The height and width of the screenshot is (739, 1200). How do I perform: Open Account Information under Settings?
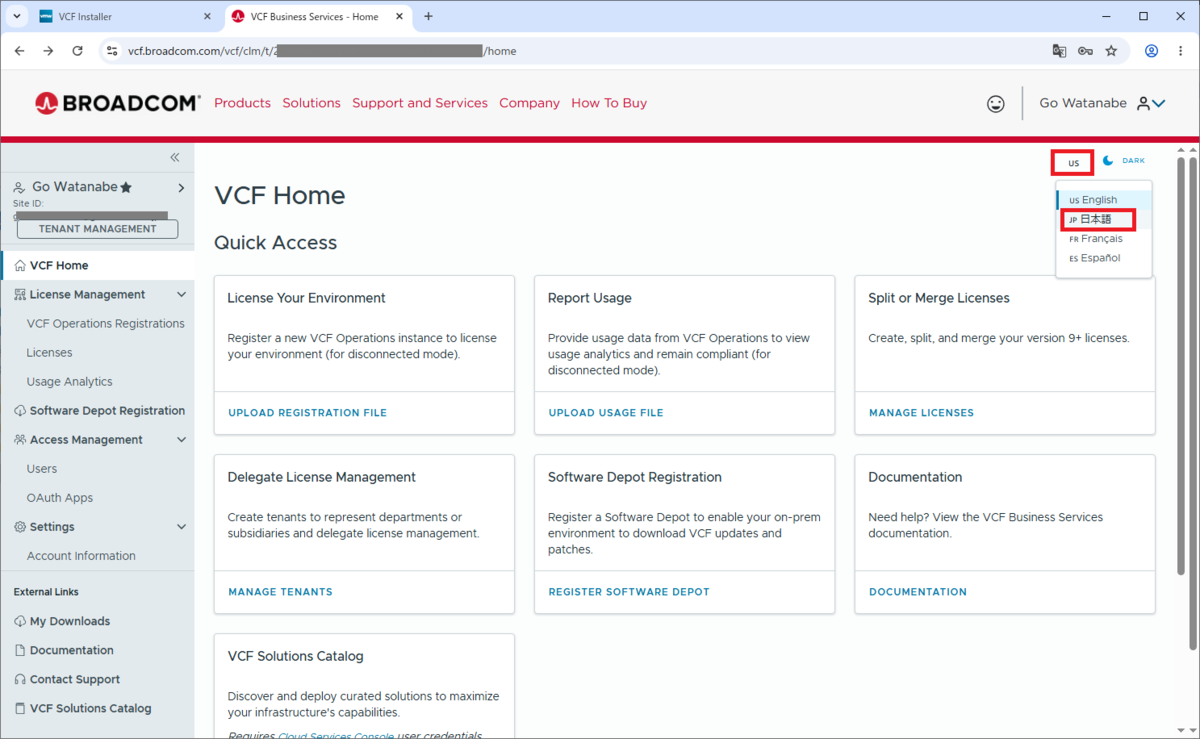[x=81, y=556]
